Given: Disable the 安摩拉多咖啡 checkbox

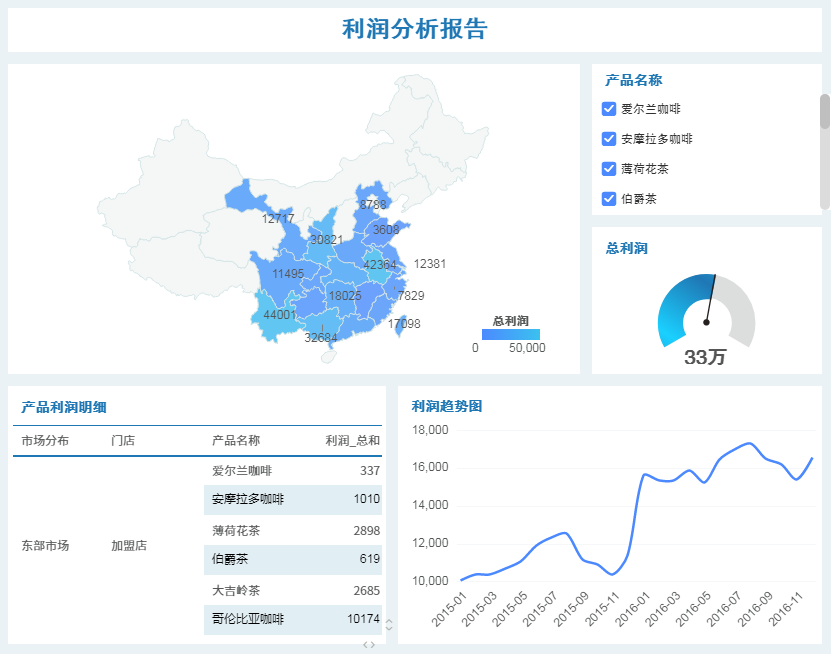Looking at the screenshot, I should tap(608, 139).
